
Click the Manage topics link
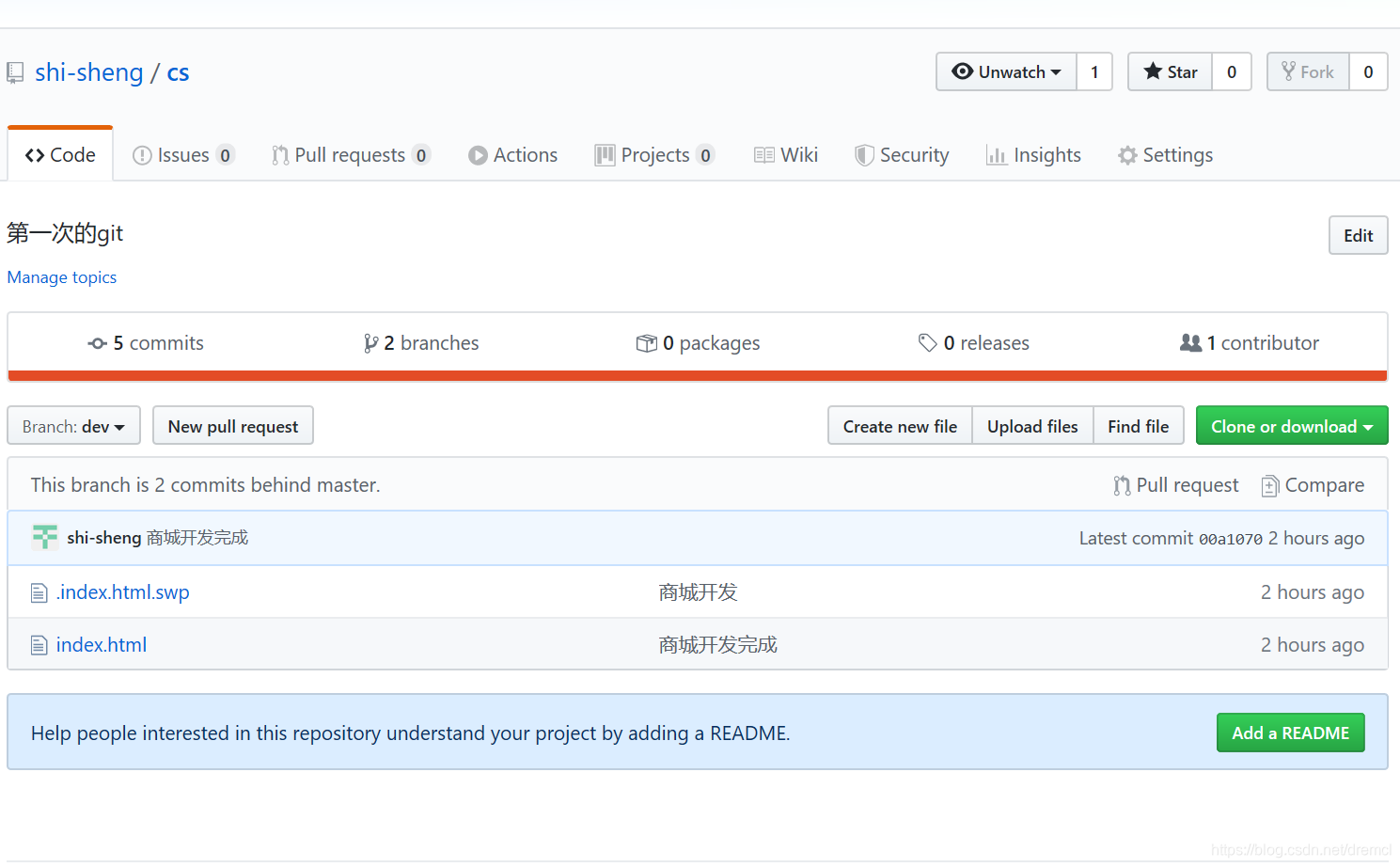(x=62, y=277)
